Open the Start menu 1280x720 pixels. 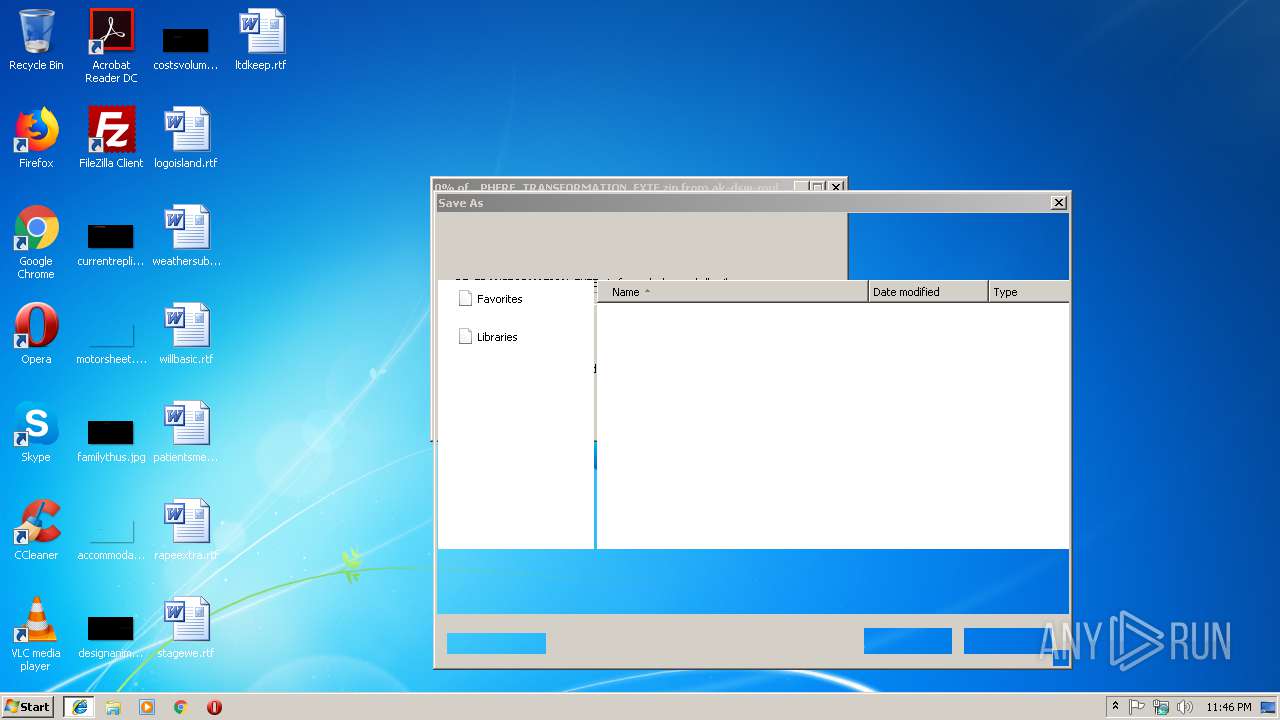pos(27,707)
